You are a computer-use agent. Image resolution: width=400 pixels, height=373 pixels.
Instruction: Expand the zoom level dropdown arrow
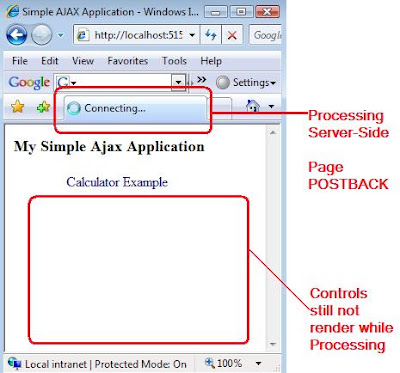pos(258,363)
